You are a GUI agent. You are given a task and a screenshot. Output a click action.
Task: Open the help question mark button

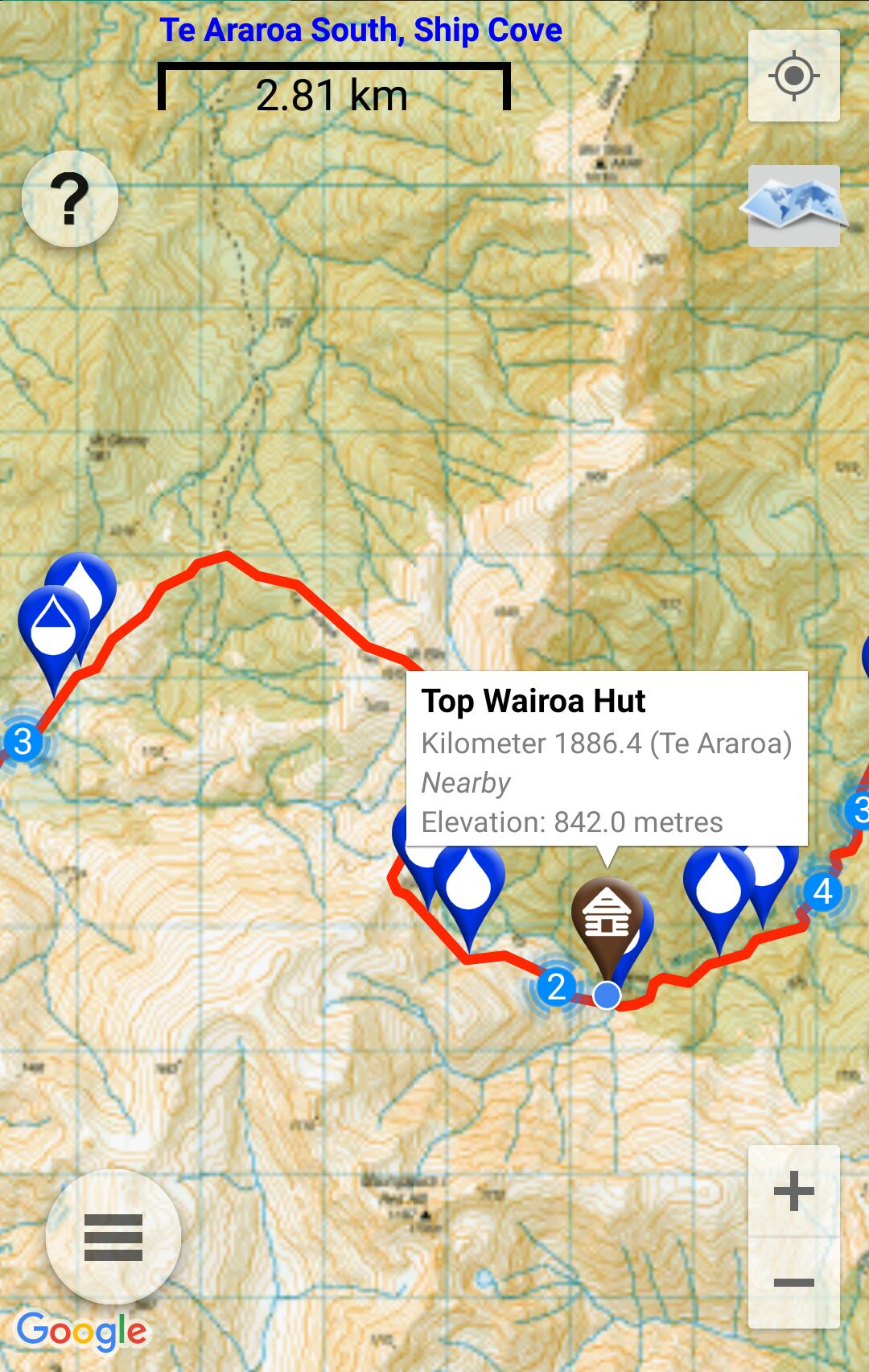pos(70,199)
